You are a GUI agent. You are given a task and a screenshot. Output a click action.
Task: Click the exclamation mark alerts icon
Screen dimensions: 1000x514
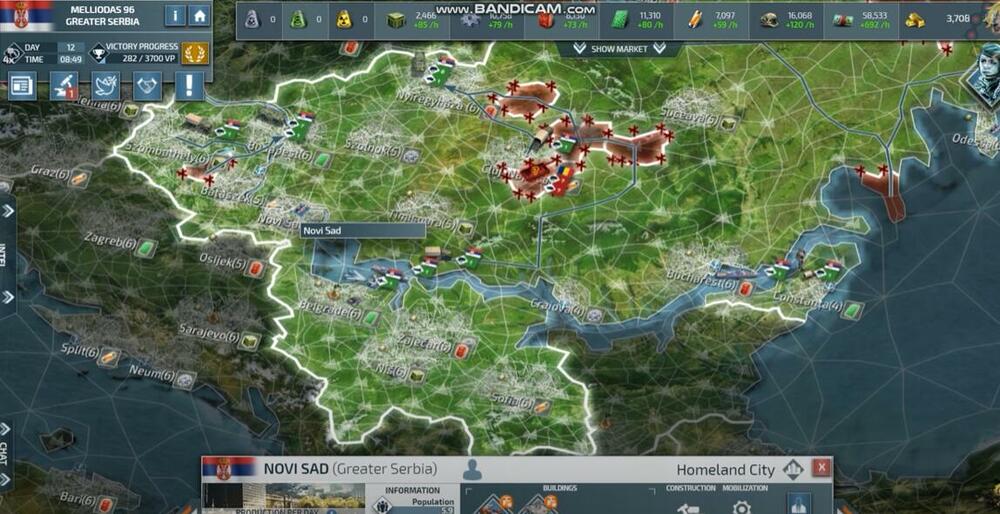(x=189, y=86)
